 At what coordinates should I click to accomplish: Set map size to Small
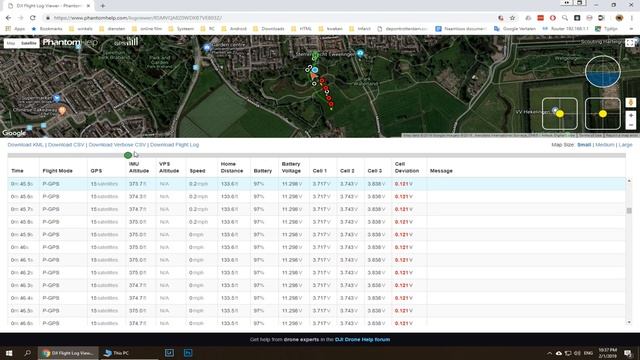pos(584,145)
